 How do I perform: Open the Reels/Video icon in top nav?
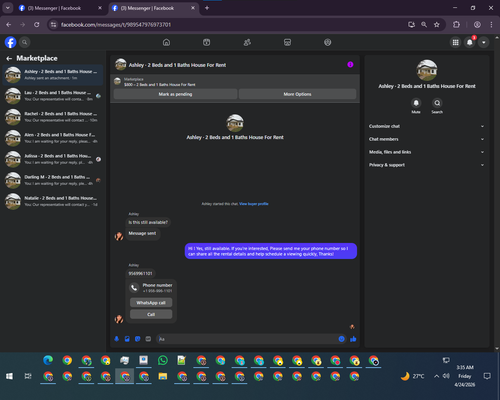pos(207,42)
